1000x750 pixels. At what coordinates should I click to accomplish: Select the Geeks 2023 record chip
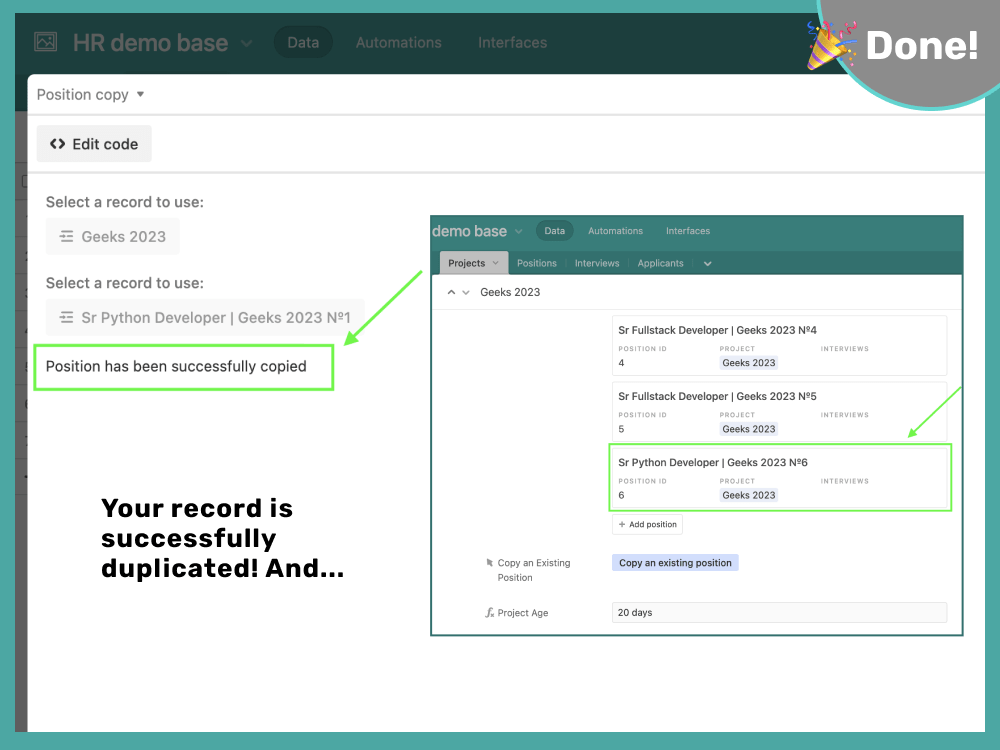[x=112, y=237]
